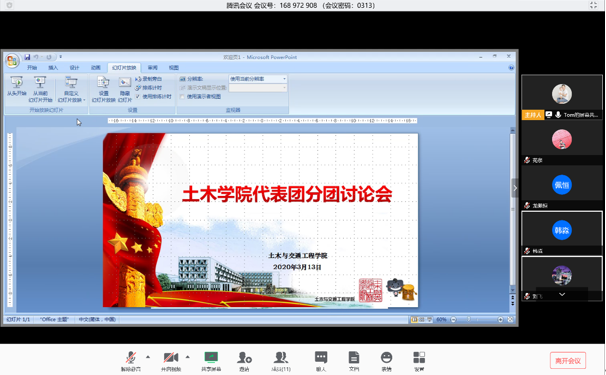Screen dimensions: 606x375
Task: Open the resolution dropdown in PowerPoint ribbon
Action: (x=258, y=79)
